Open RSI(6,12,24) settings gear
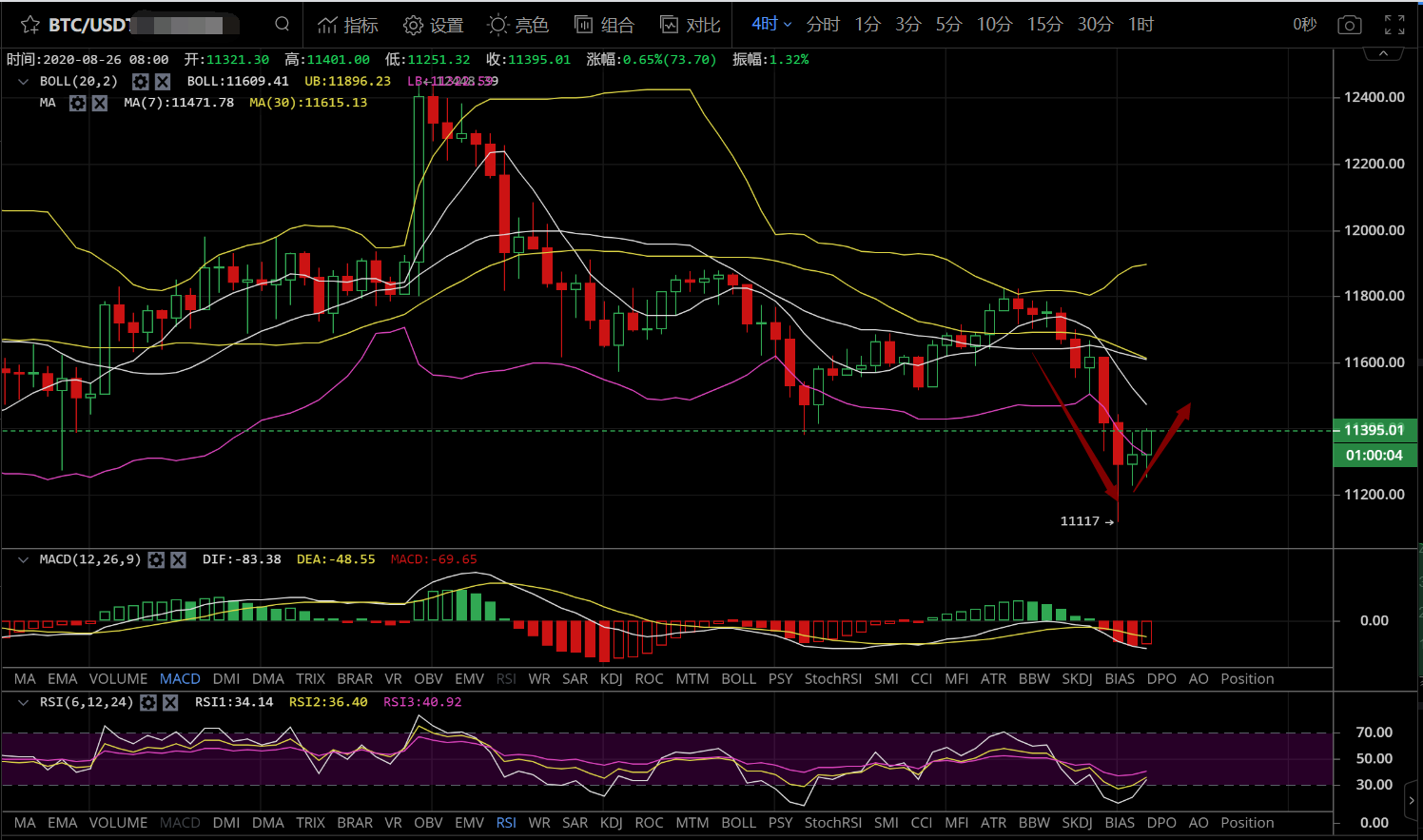This screenshot has height=840, width=1423. (148, 702)
